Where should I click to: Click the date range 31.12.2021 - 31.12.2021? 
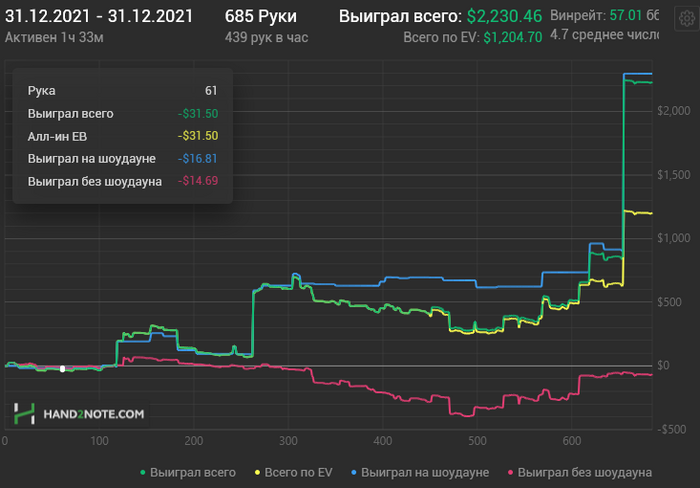click(x=99, y=17)
